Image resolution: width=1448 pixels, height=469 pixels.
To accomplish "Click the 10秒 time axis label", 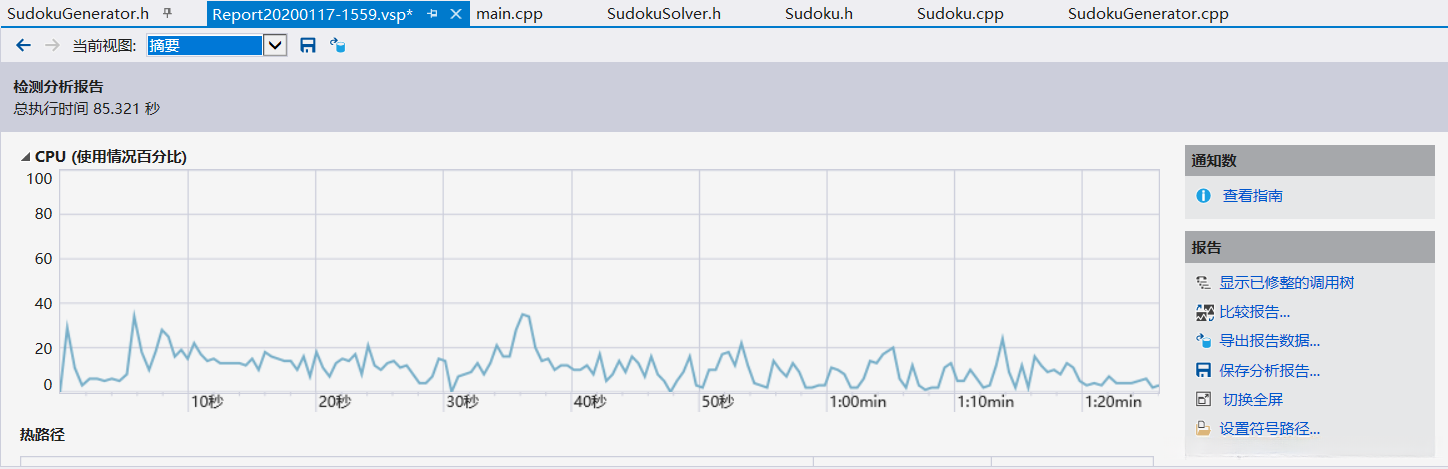I will 207,401.
